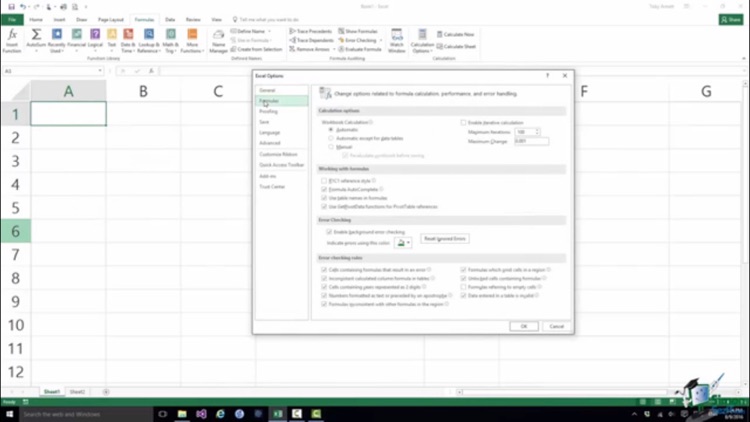
Task: Click the Tell me search box
Action: point(265,20)
